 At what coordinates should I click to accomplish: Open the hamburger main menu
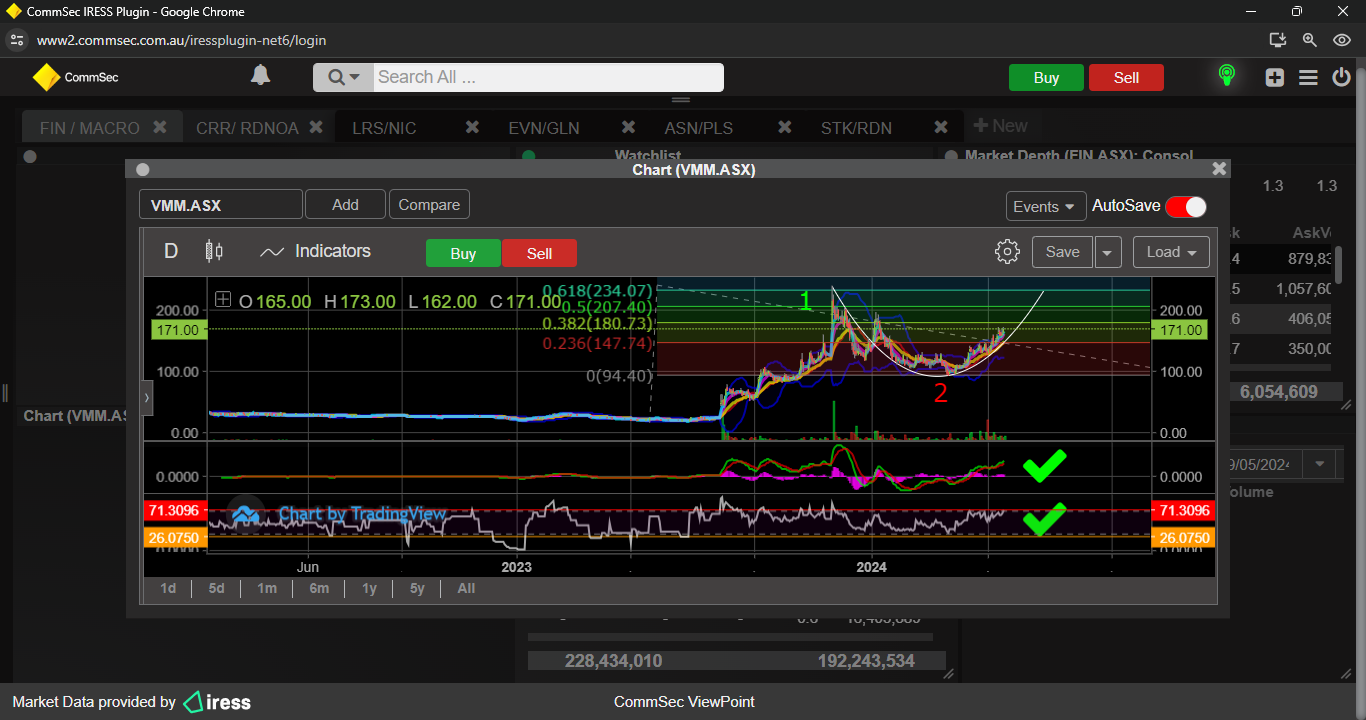click(x=1308, y=77)
